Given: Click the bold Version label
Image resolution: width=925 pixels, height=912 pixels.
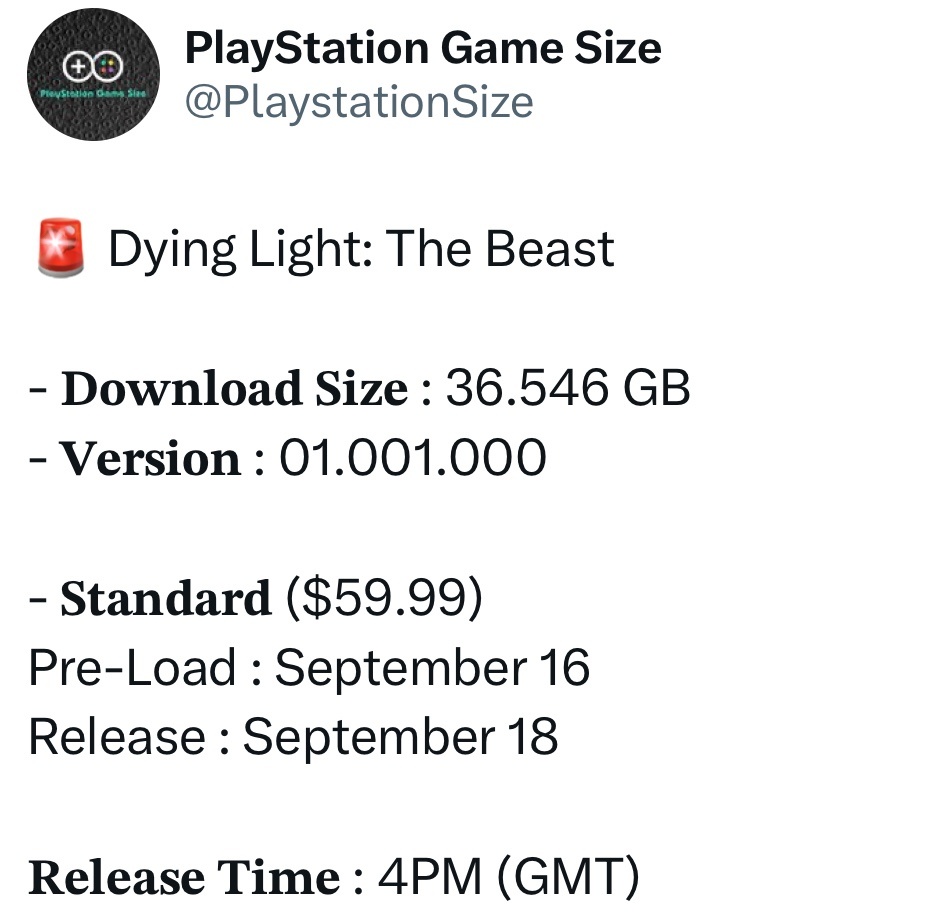Looking at the screenshot, I should tap(150, 459).
